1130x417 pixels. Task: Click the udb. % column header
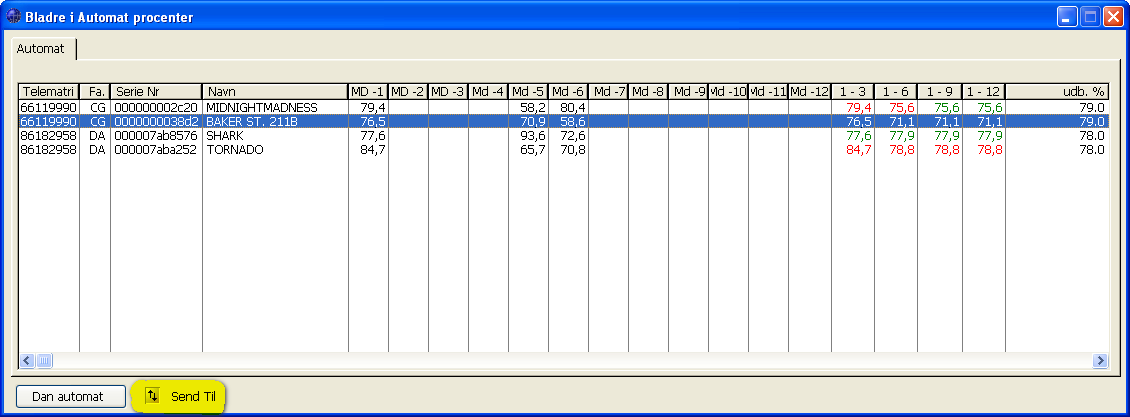tap(1057, 91)
